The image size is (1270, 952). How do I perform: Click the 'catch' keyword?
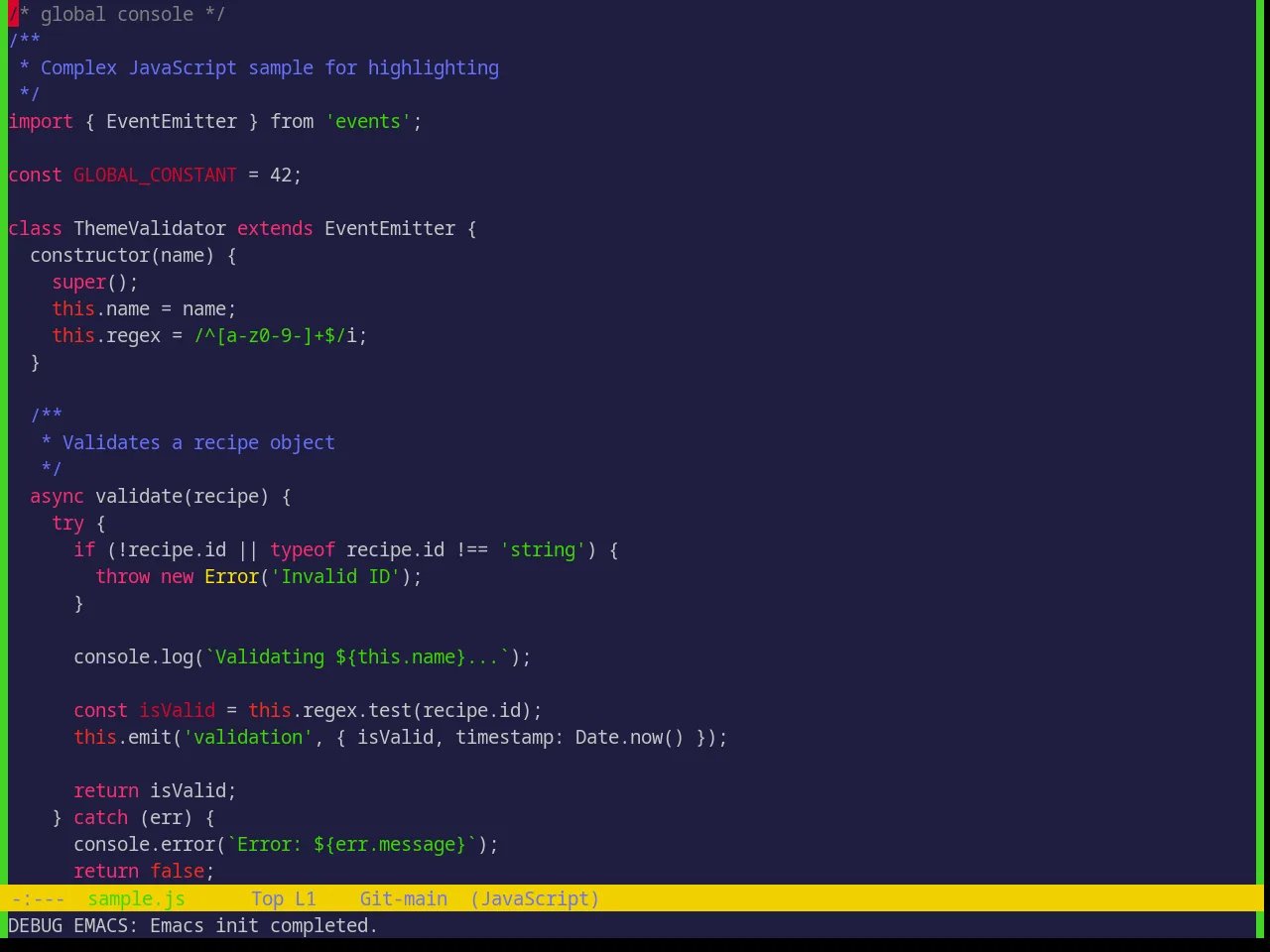(x=100, y=817)
